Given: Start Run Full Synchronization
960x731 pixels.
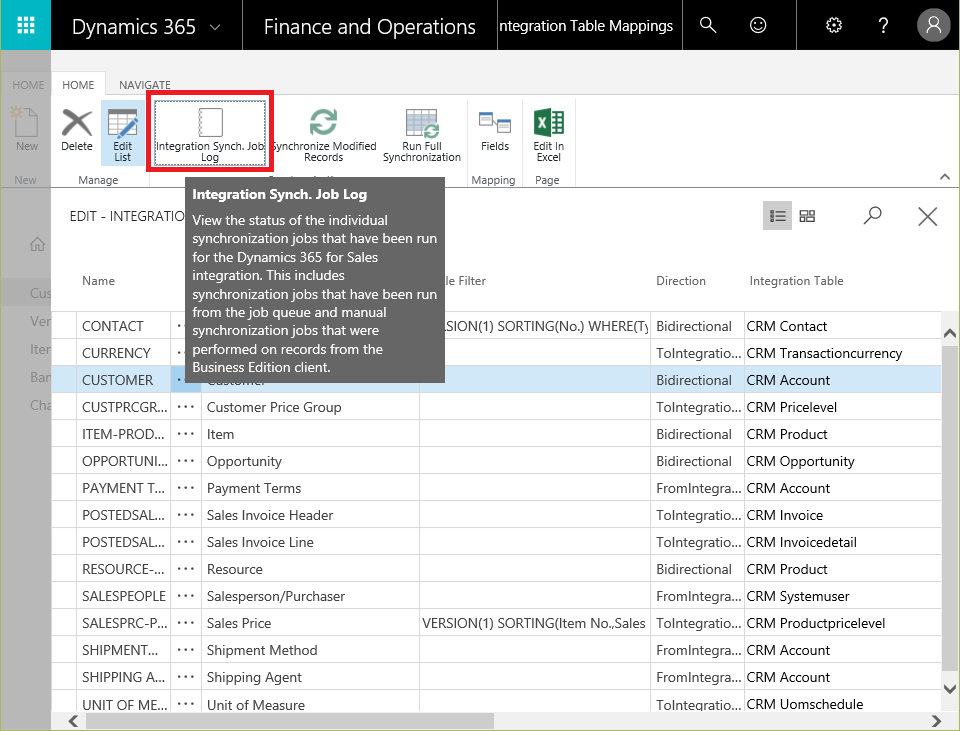Looking at the screenshot, I should 422,134.
